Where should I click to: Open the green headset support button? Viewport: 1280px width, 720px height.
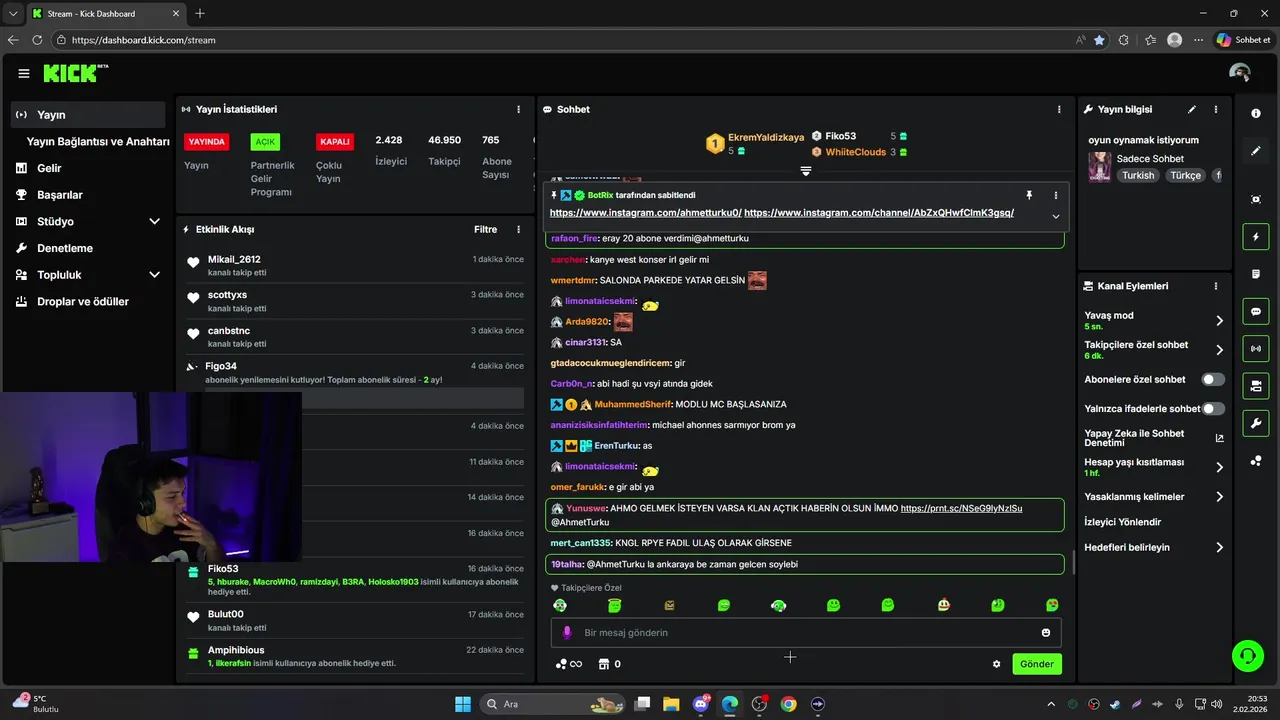click(x=1247, y=656)
